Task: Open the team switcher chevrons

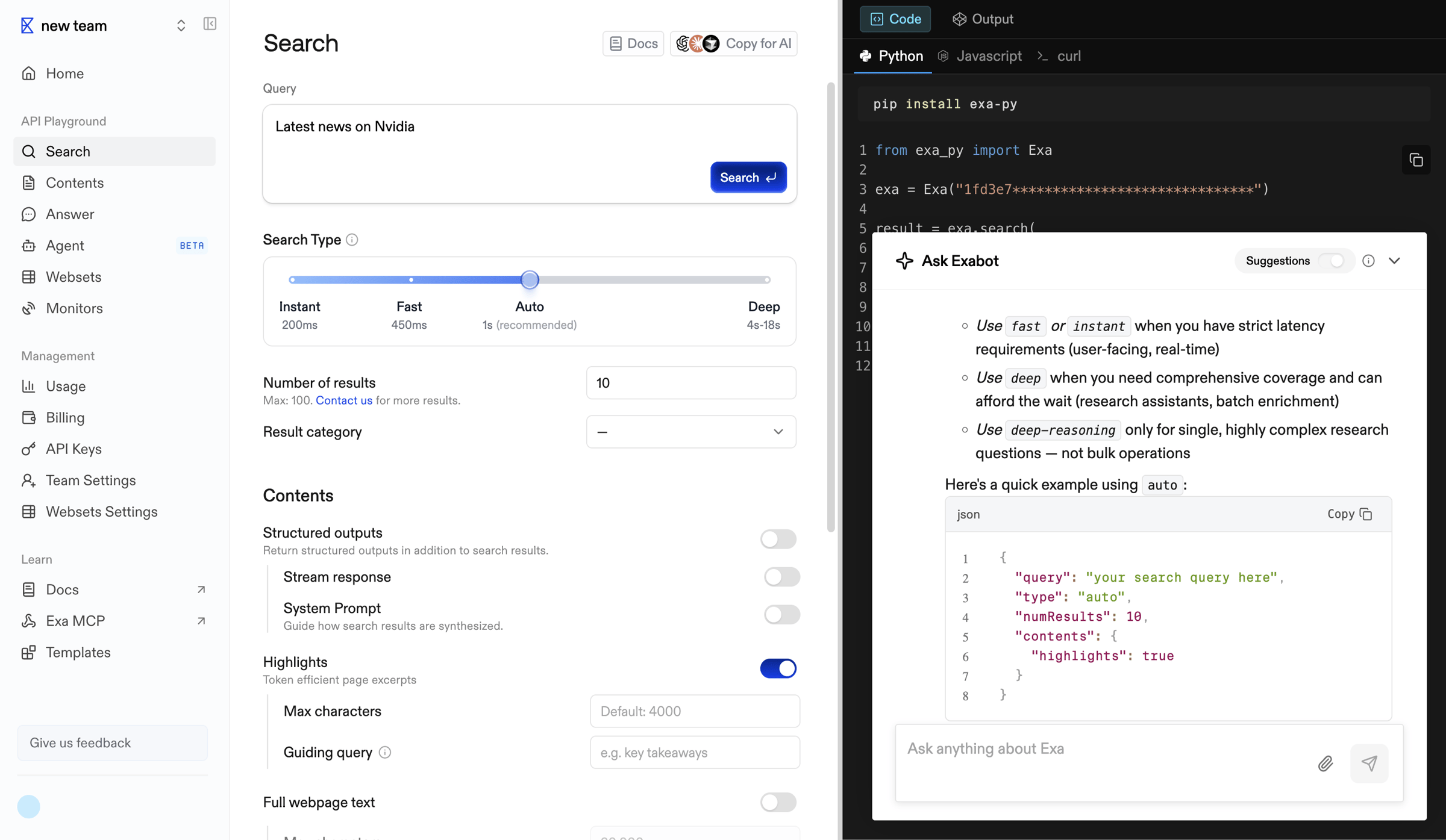Action: tap(181, 25)
